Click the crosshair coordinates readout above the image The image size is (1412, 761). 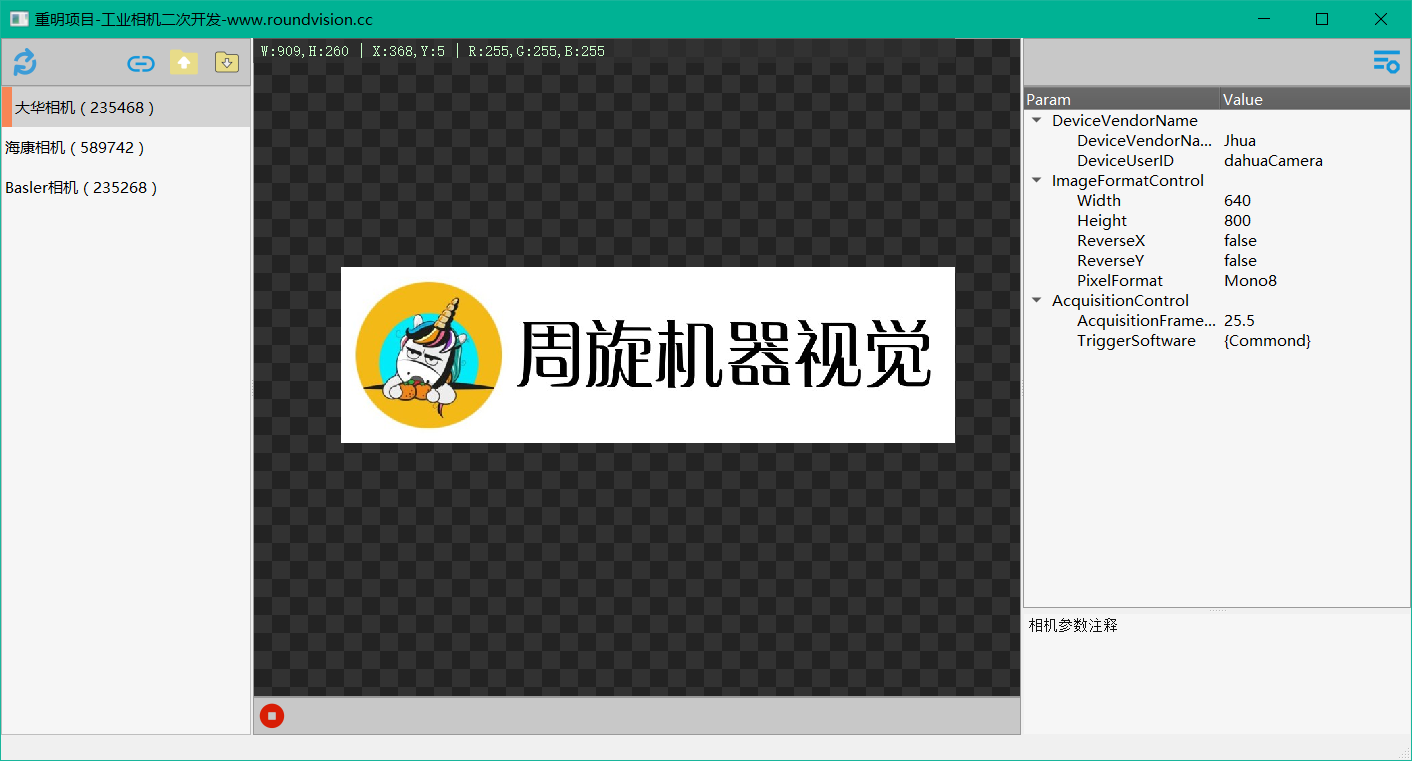click(409, 50)
